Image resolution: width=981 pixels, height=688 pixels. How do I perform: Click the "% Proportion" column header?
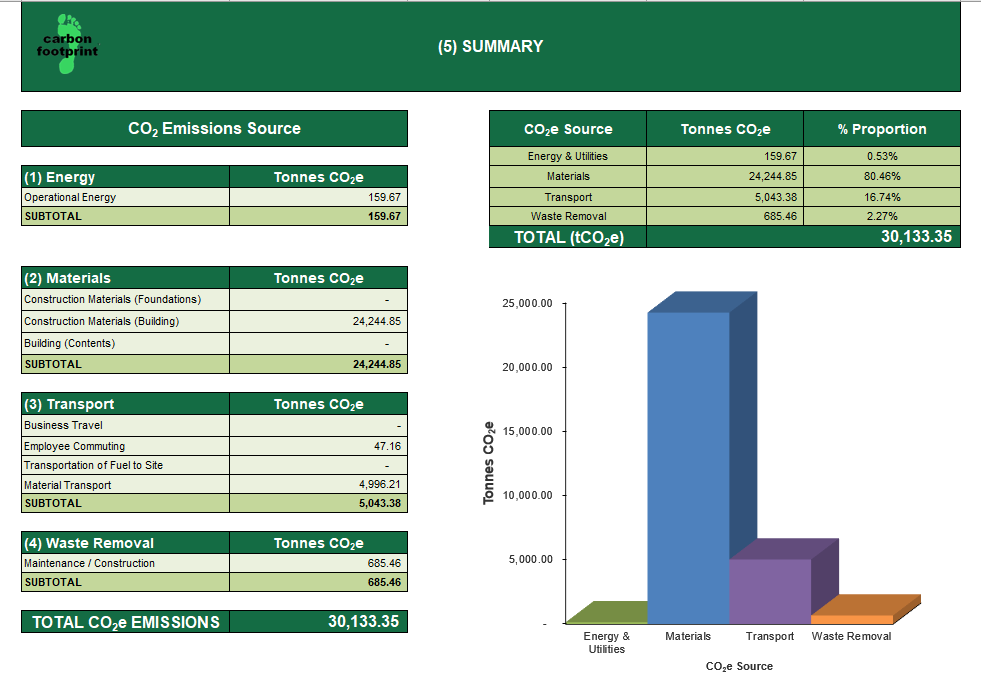click(882, 129)
